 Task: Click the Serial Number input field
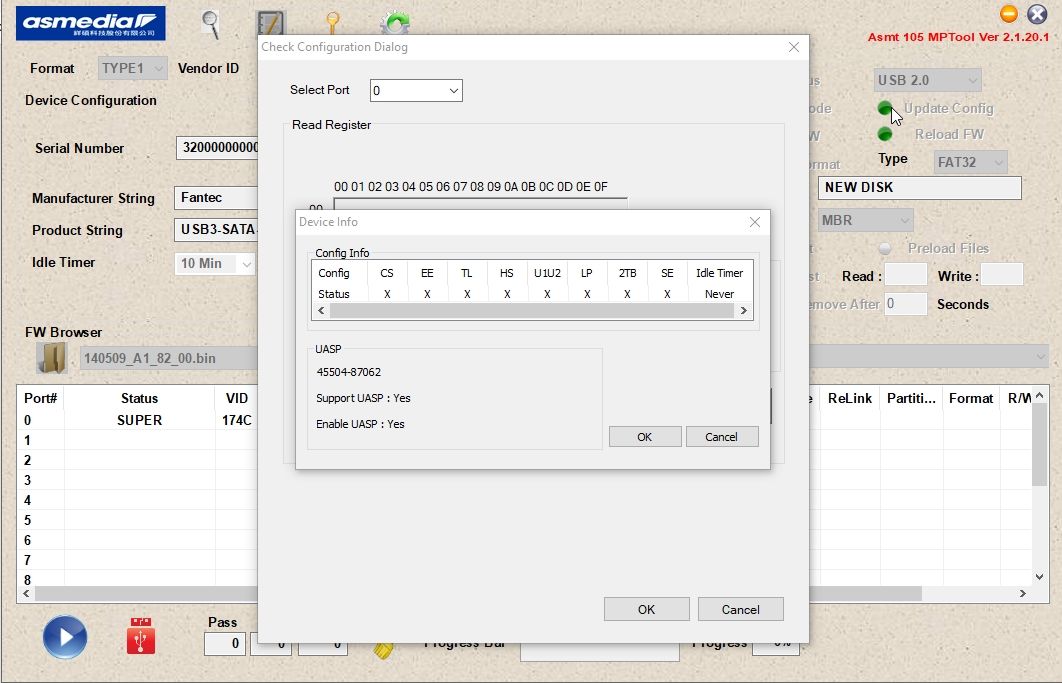pyautogui.click(x=217, y=148)
